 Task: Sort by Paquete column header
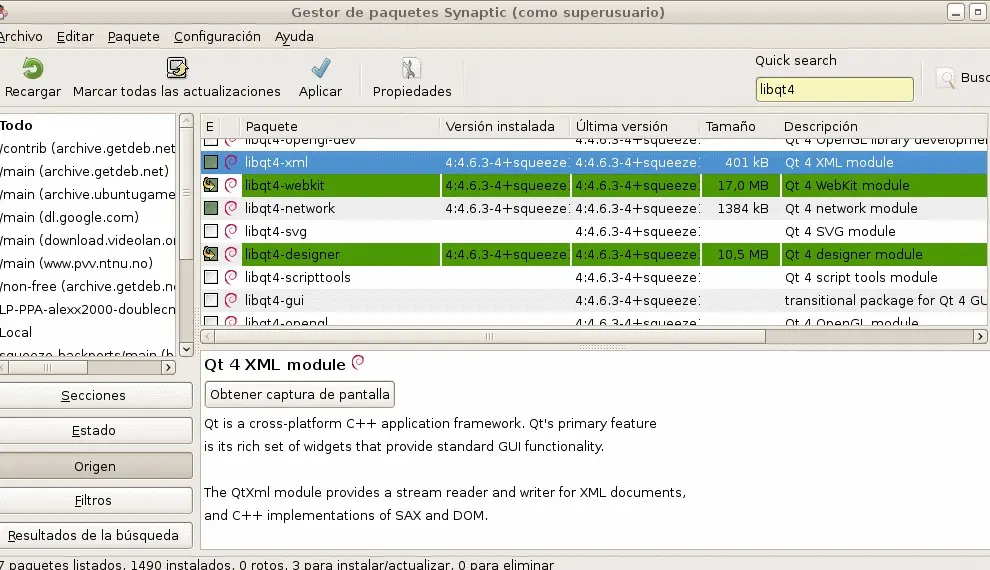[x=340, y=126]
